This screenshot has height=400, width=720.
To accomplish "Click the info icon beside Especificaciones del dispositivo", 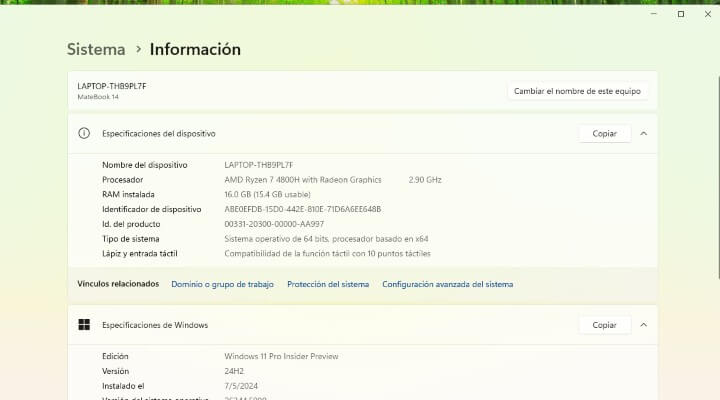I will (x=84, y=134).
